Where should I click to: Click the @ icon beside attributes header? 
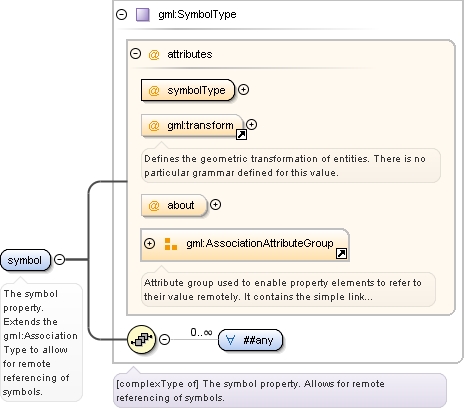coord(154,54)
